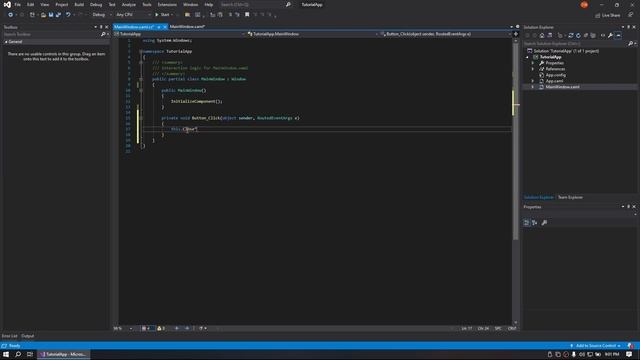The height and width of the screenshot is (360, 640).
Task: Click the Search Toolbox input field
Action: point(51,34)
